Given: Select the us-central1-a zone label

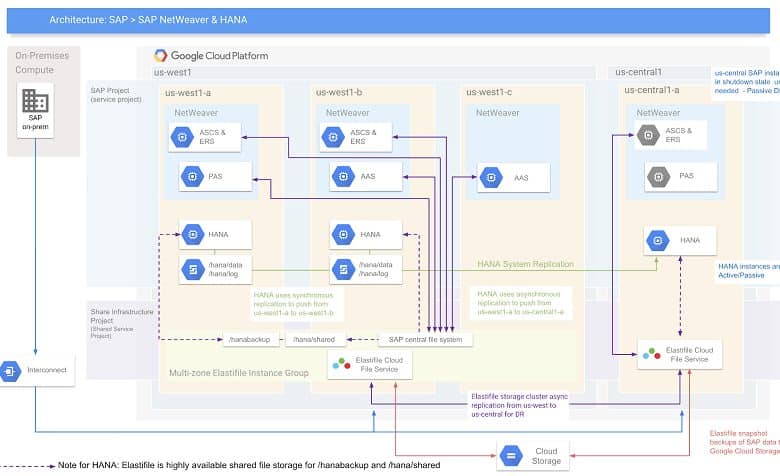Looking at the screenshot, I should tap(652, 90).
